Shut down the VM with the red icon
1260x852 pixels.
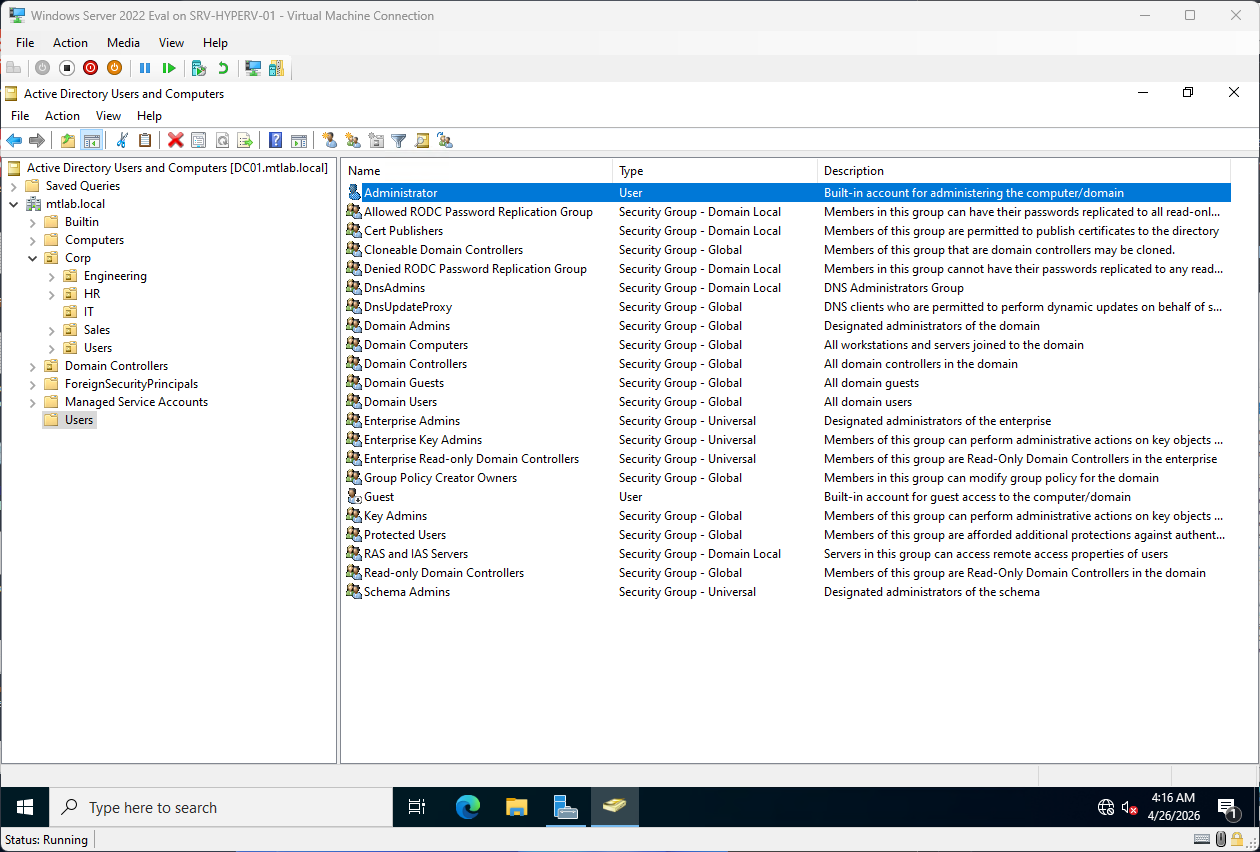91,68
